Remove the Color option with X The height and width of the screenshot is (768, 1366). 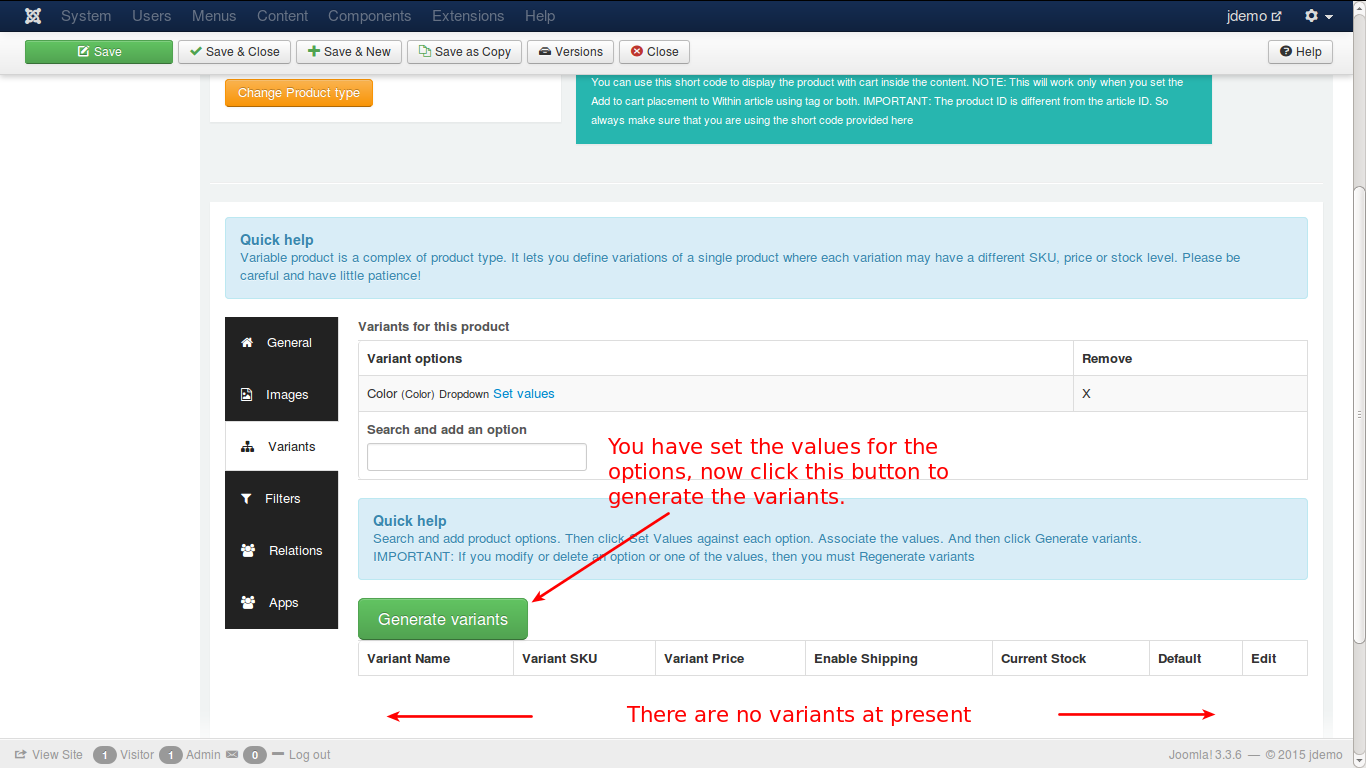1087,394
